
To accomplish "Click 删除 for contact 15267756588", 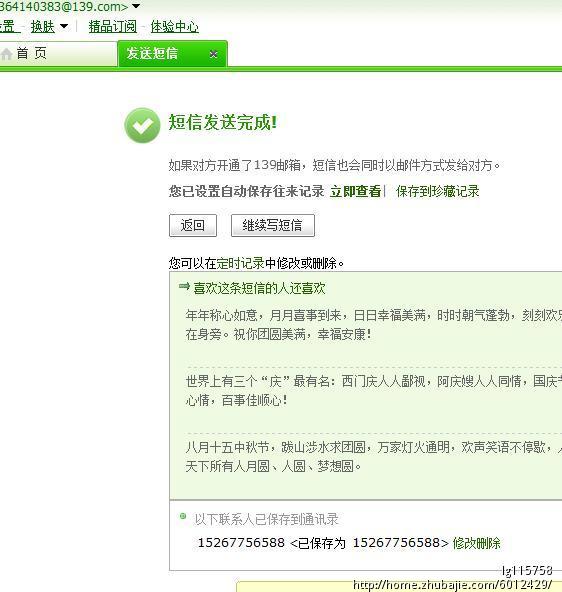I will click(x=488, y=543).
